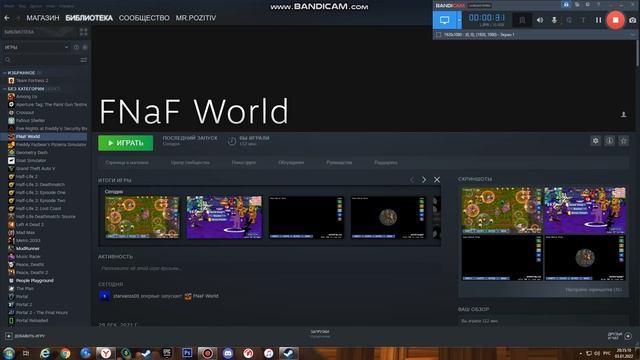Click the FNaF World settings gear
640x360 pixels.
pos(596,141)
